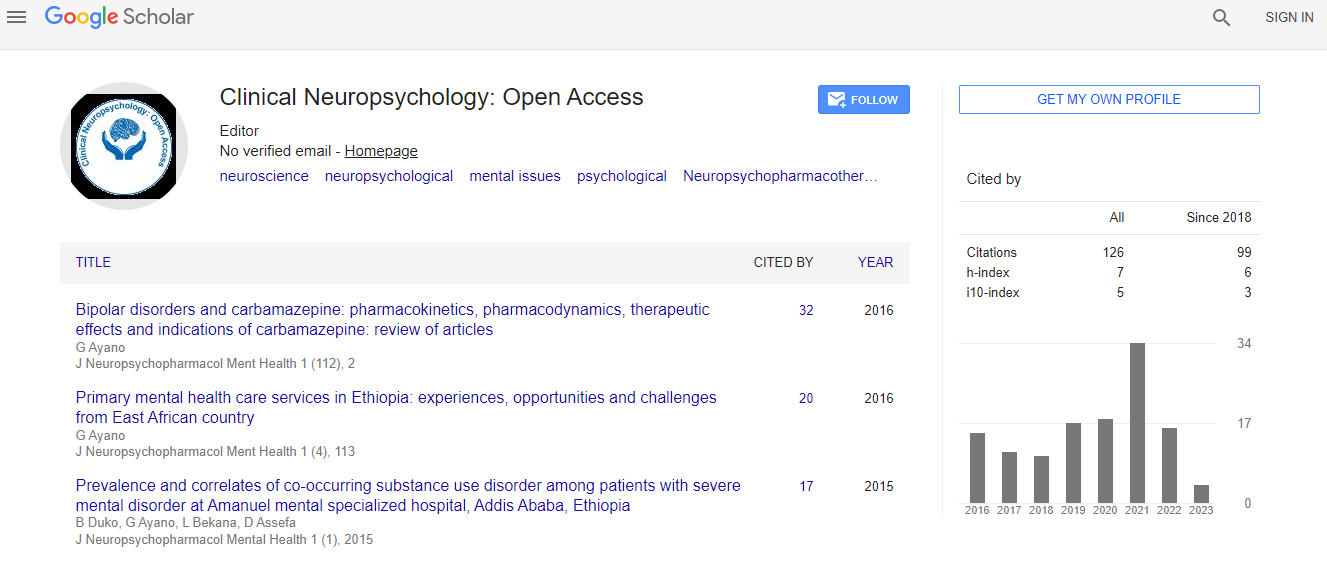This screenshot has width=1327, height=565.
Task: Click the Sign In link
Action: (1289, 17)
